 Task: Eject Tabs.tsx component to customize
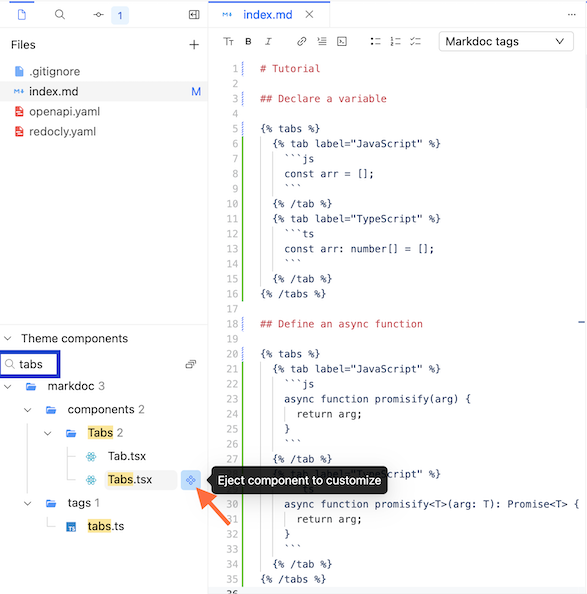point(190,480)
